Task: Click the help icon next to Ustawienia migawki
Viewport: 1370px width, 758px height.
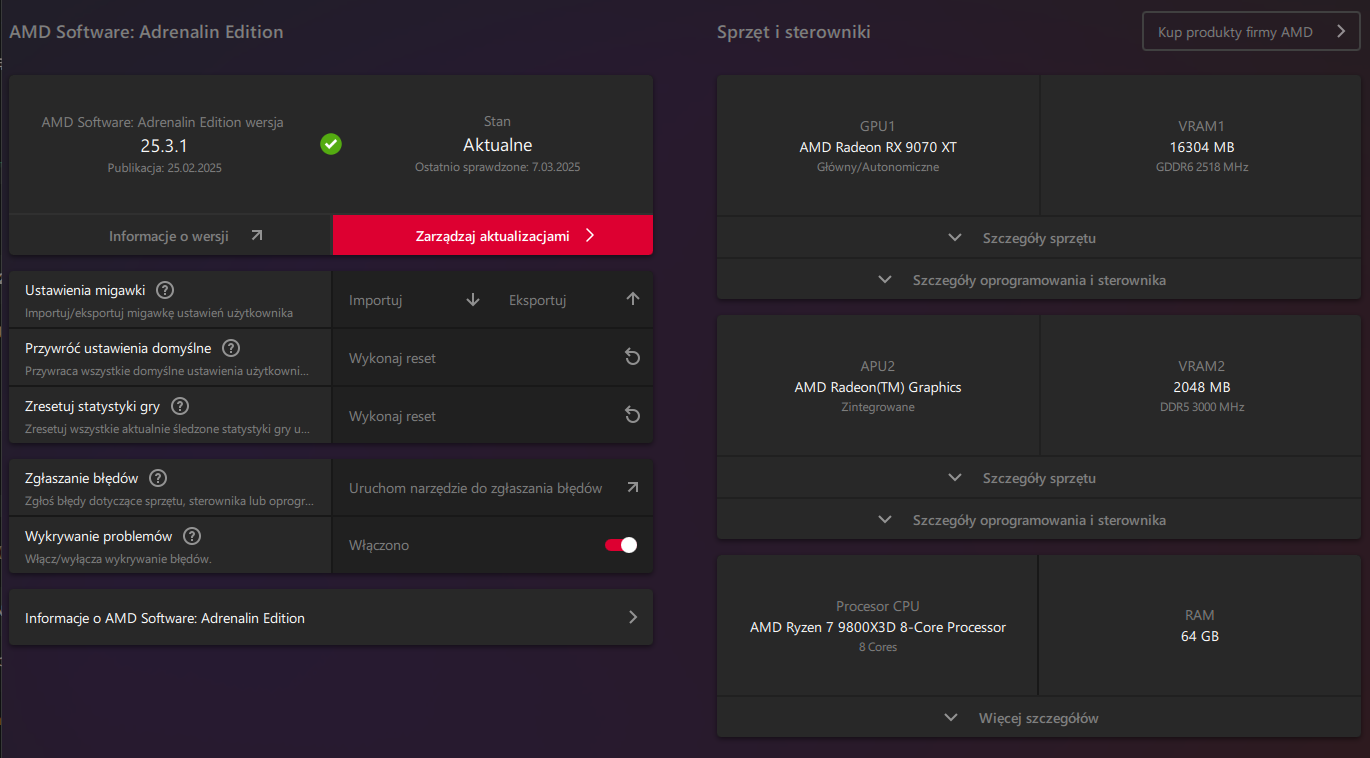Action: (166, 290)
